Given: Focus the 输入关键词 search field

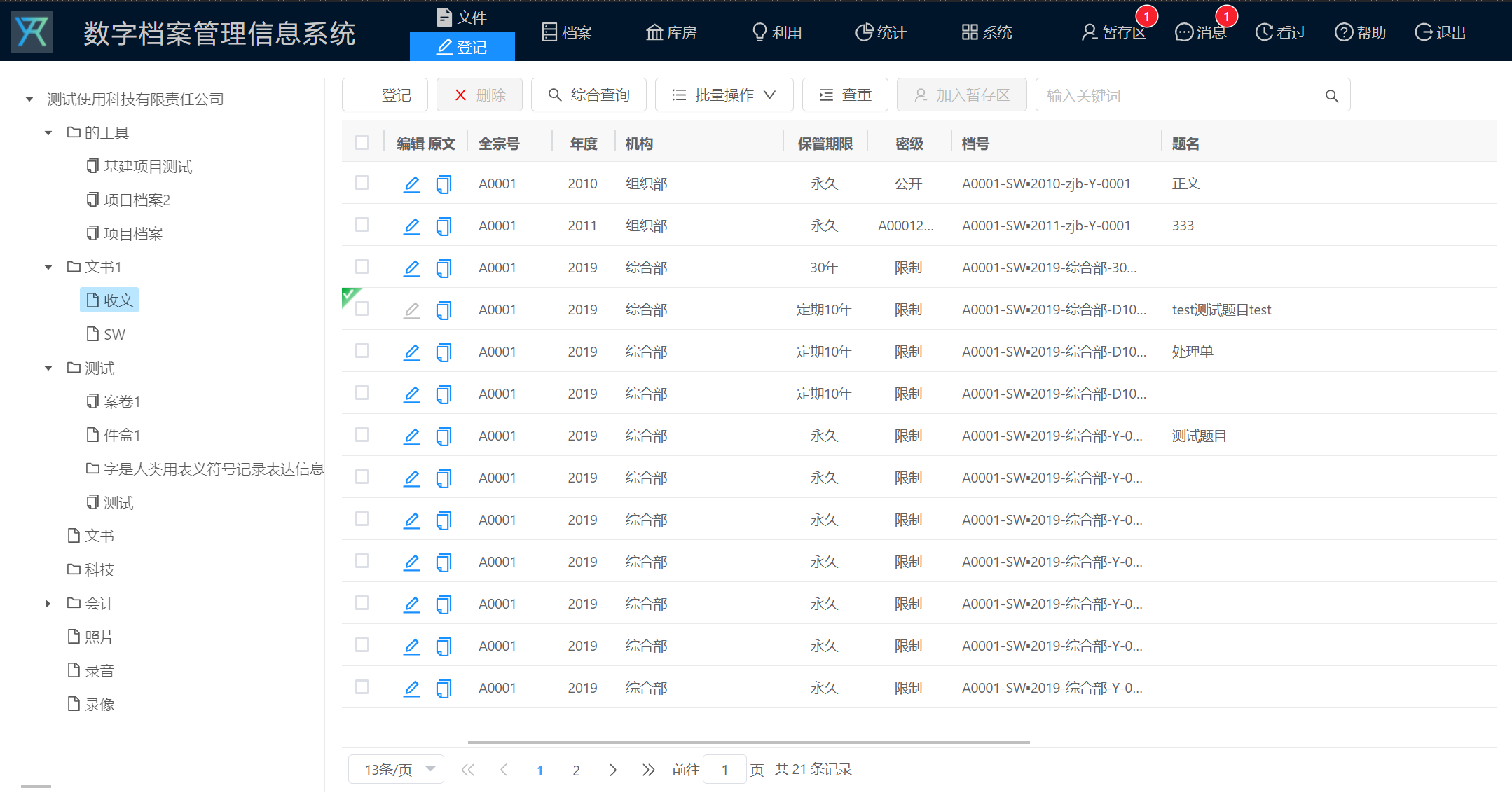Looking at the screenshot, I should 1181,95.
